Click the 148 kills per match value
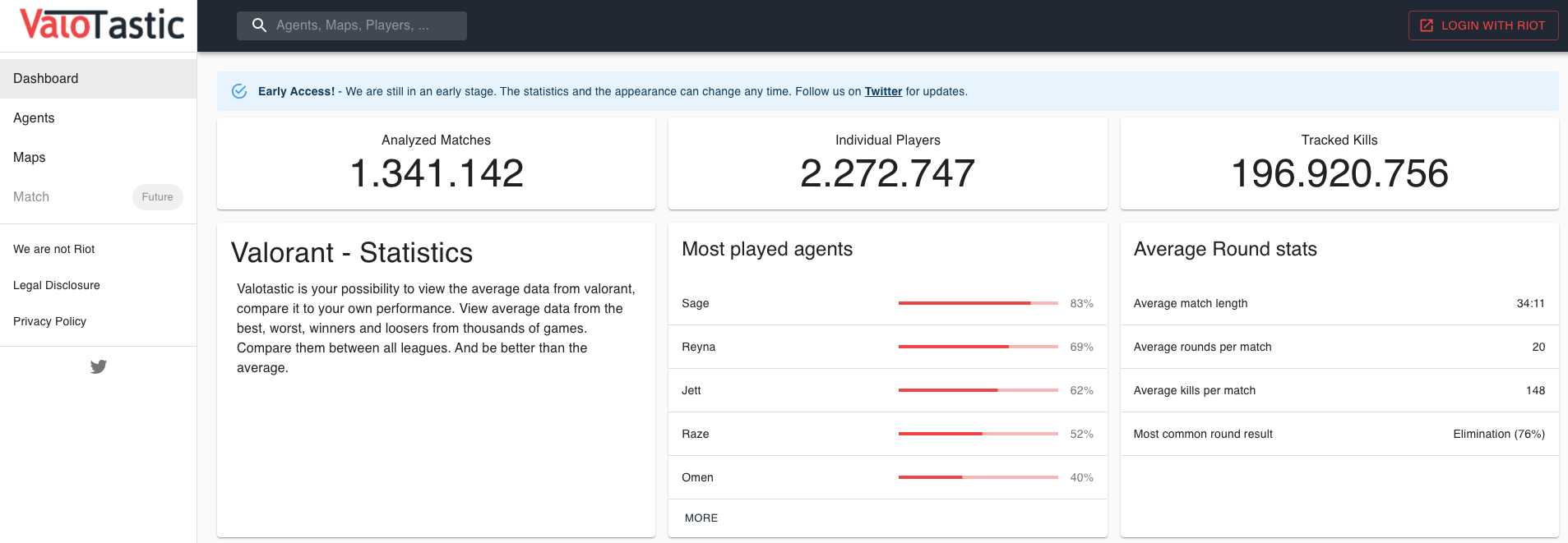 pyautogui.click(x=1536, y=390)
